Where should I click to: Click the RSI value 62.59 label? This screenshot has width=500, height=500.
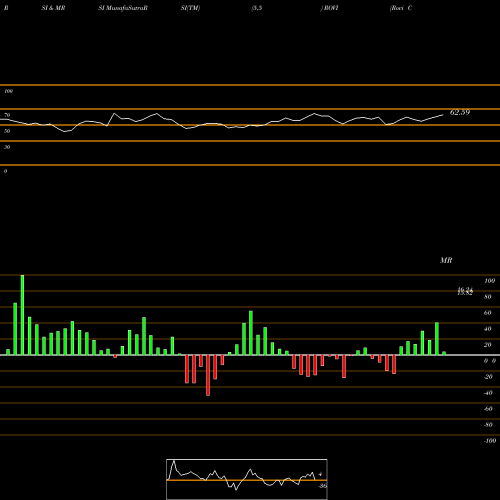460,112
